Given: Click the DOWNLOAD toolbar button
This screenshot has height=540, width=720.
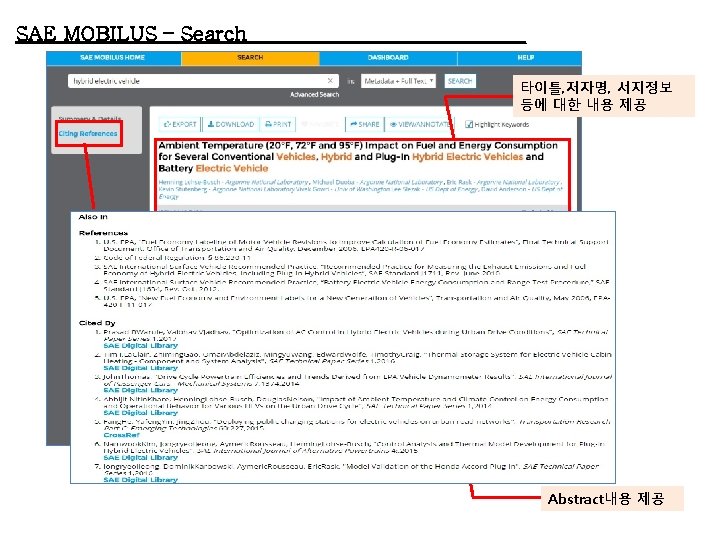Looking at the screenshot, I should tap(231, 124).
